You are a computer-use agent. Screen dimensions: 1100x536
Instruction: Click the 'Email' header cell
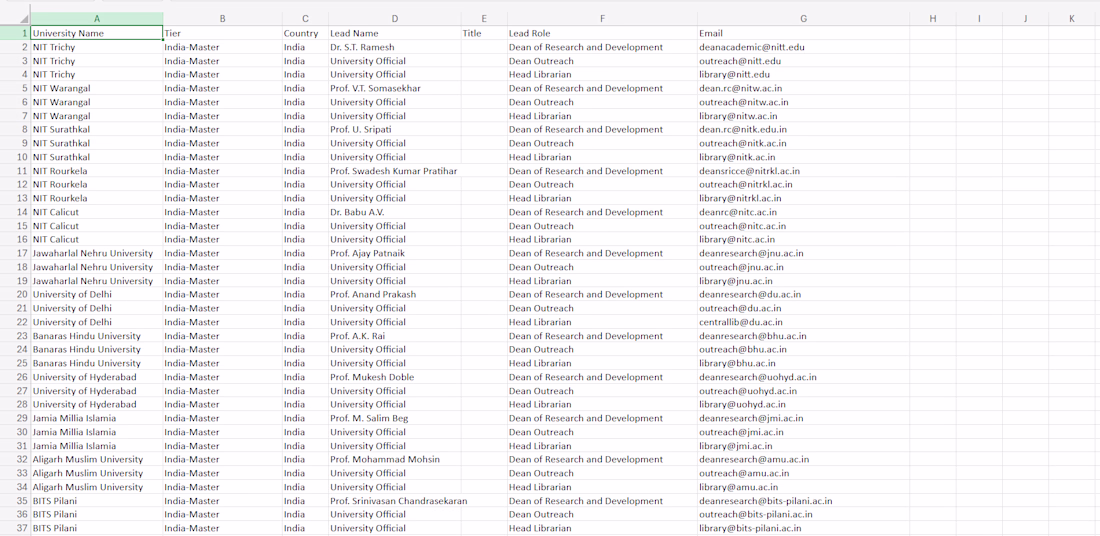803,33
